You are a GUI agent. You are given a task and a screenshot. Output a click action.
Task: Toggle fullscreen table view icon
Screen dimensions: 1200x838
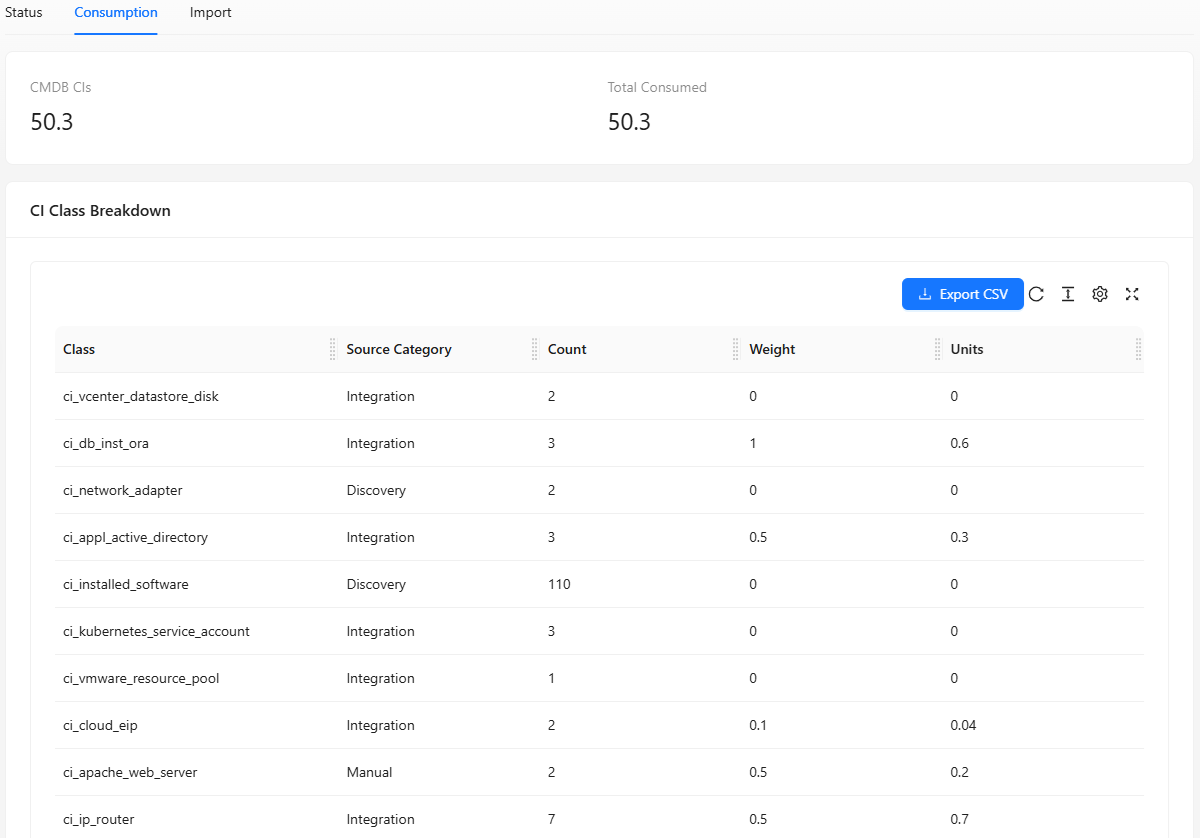(x=1132, y=294)
